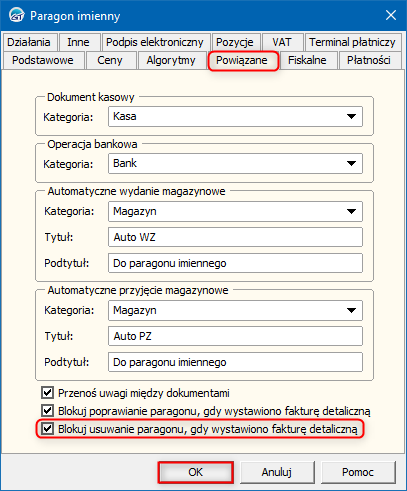Click the Auto WZ title field
The height and width of the screenshot is (491, 407).
[x=235, y=237]
